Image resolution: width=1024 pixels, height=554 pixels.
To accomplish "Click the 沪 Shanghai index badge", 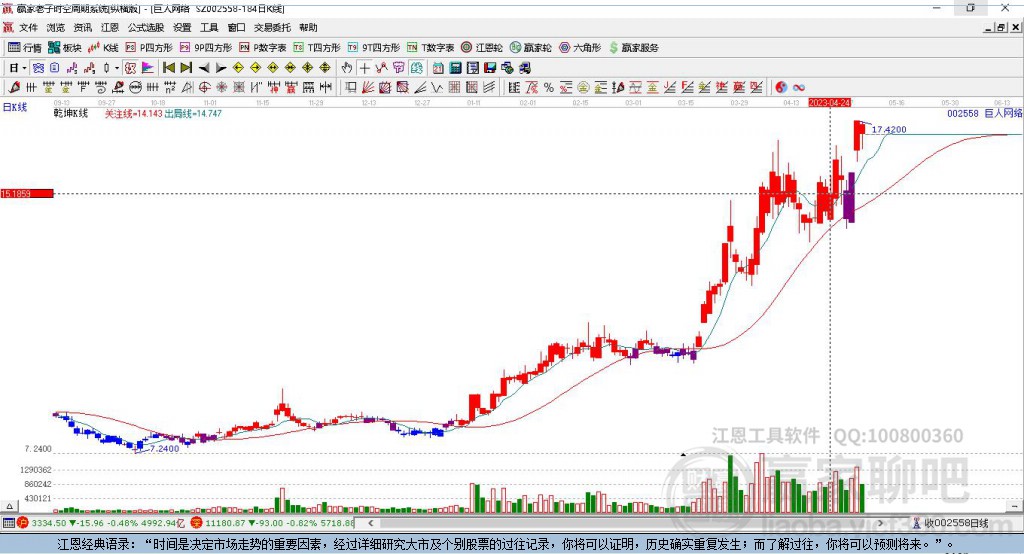I will 23,523.
